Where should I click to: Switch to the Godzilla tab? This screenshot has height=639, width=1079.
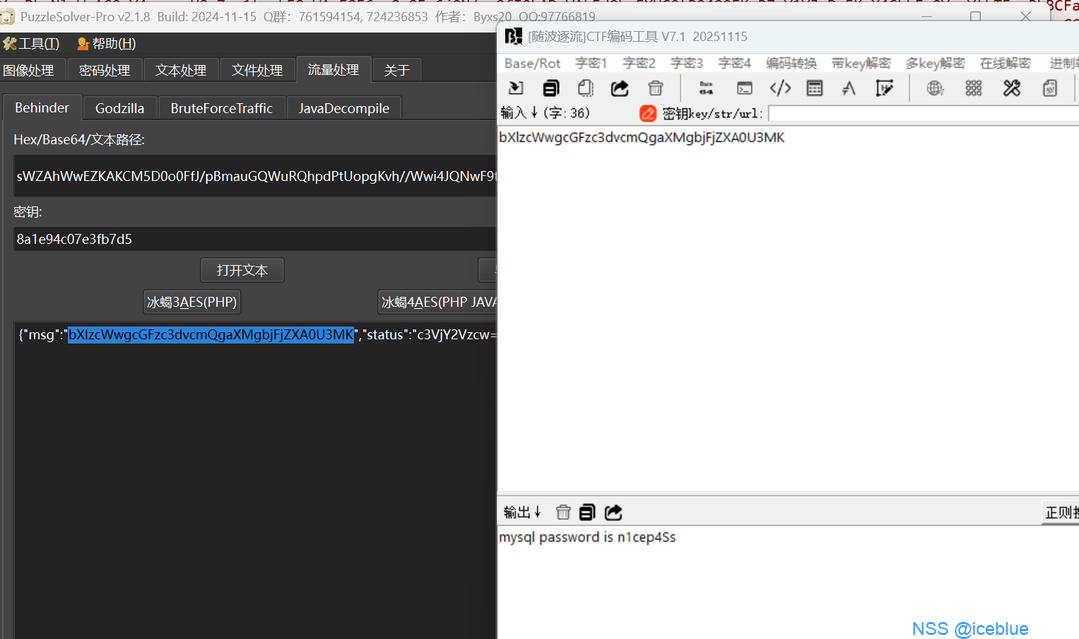pyautogui.click(x=120, y=108)
